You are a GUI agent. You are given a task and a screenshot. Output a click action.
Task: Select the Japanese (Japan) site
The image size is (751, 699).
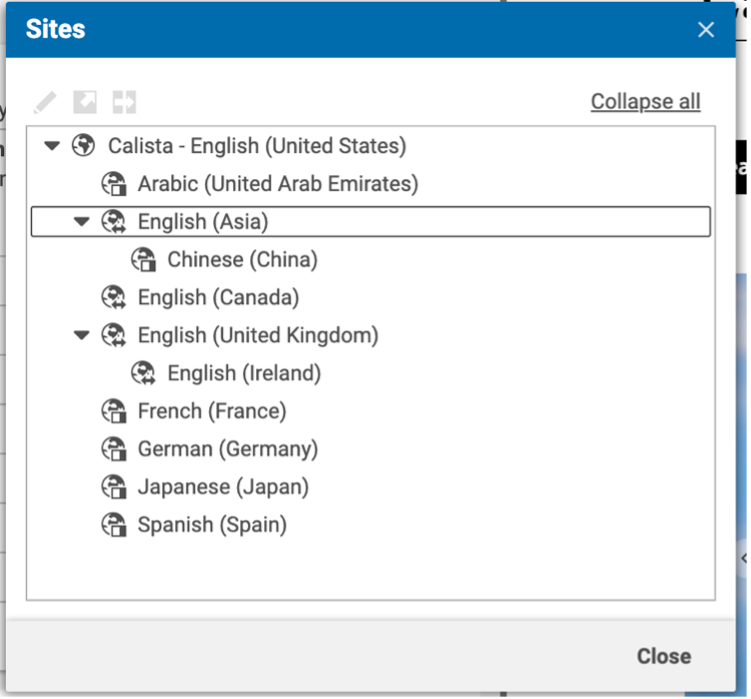pos(223,486)
